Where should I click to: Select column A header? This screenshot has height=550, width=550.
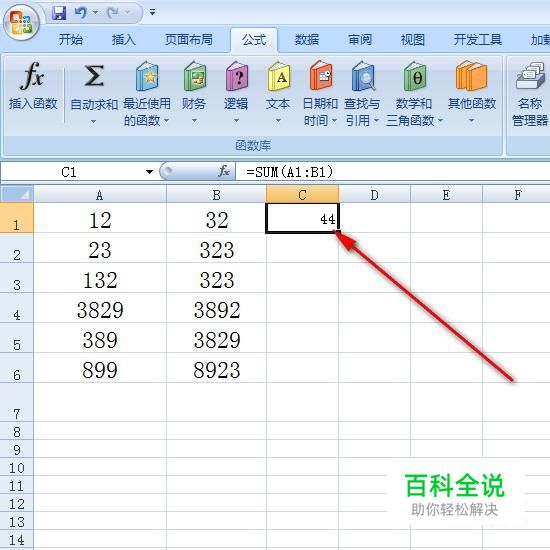tap(100, 195)
